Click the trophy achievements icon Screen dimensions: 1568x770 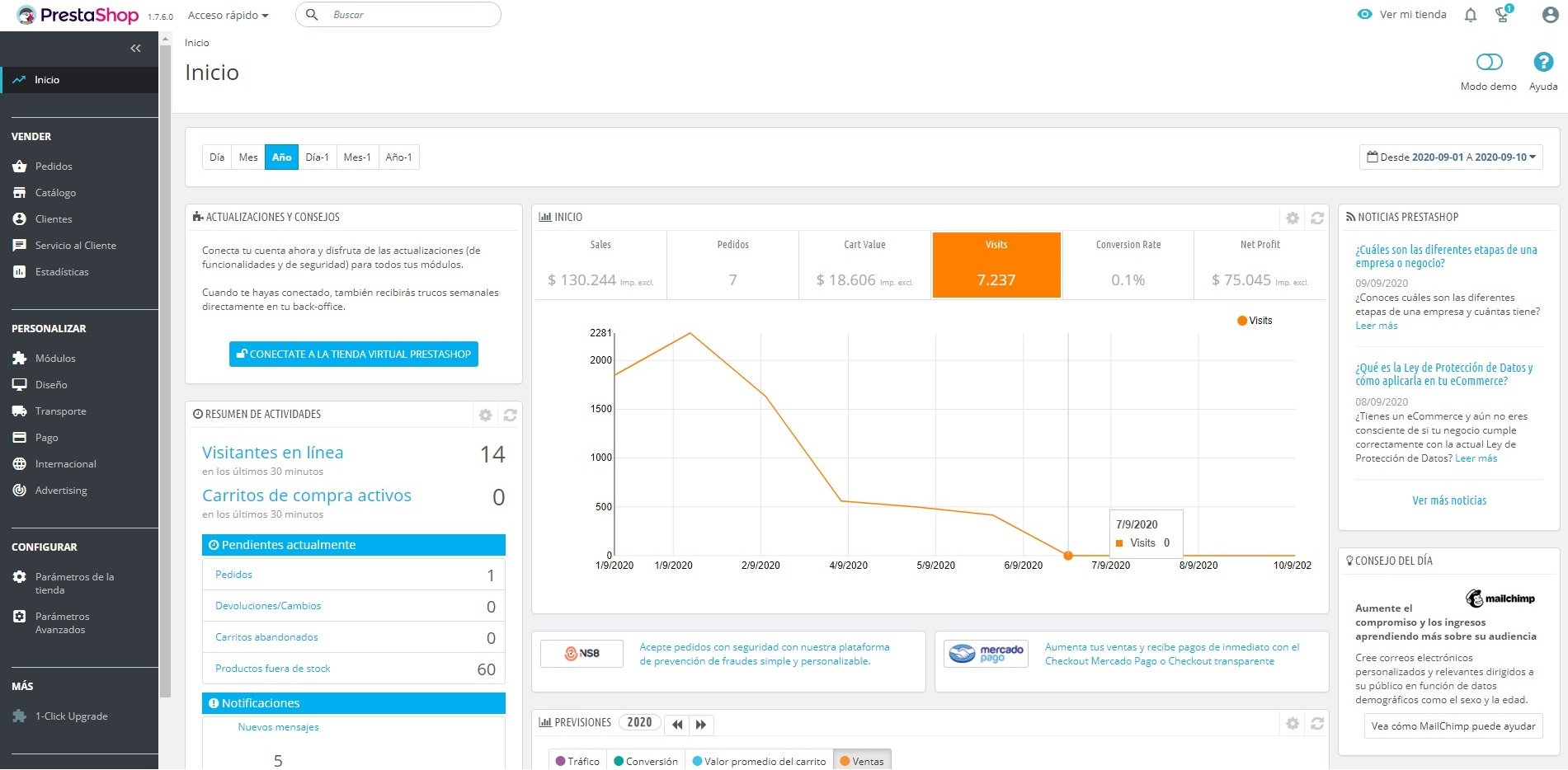[x=1504, y=14]
